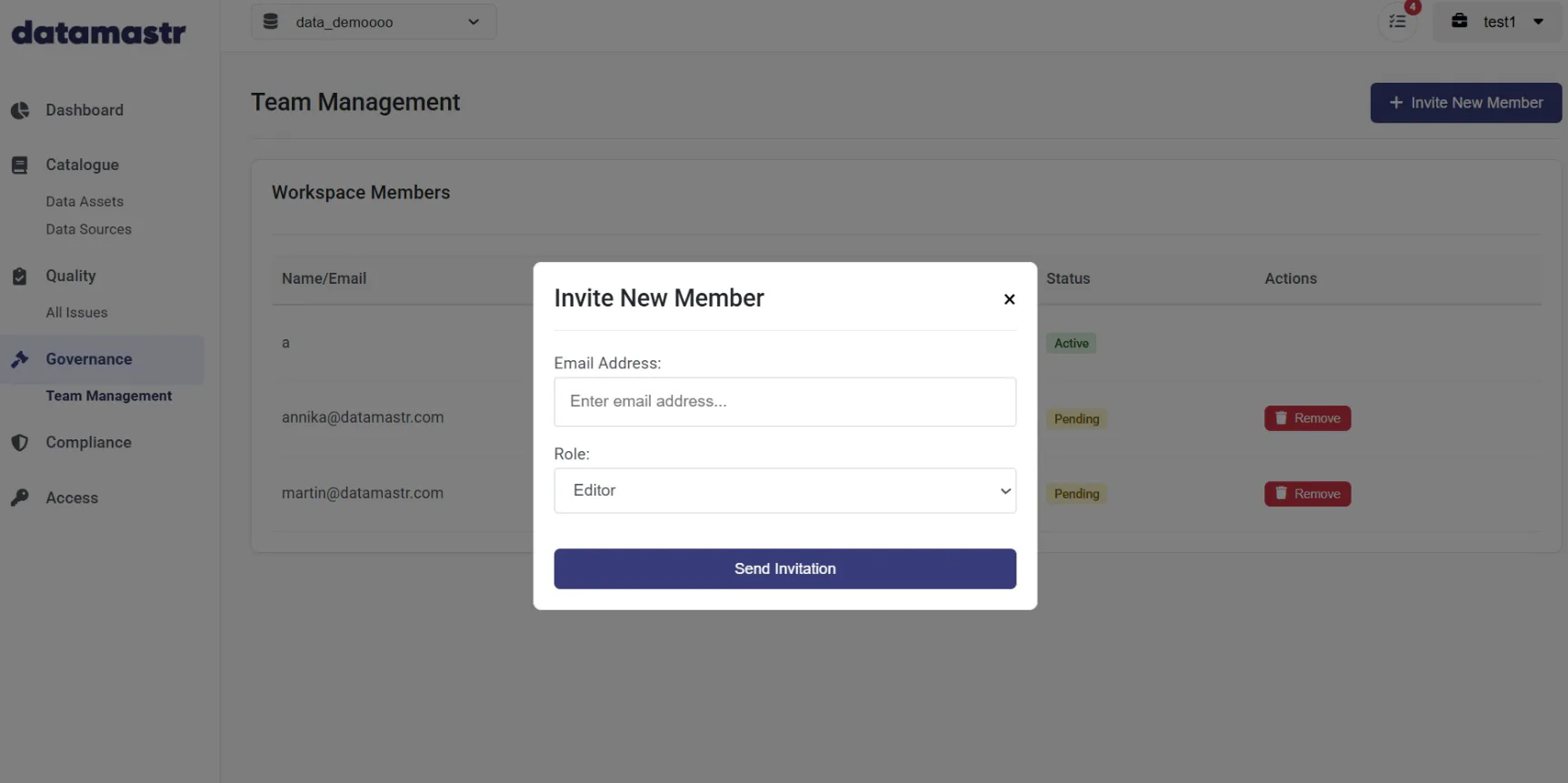Screen dimensions: 1568x783
Task: Open Quality section in the sidebar
Action: [x=71, y=276]
